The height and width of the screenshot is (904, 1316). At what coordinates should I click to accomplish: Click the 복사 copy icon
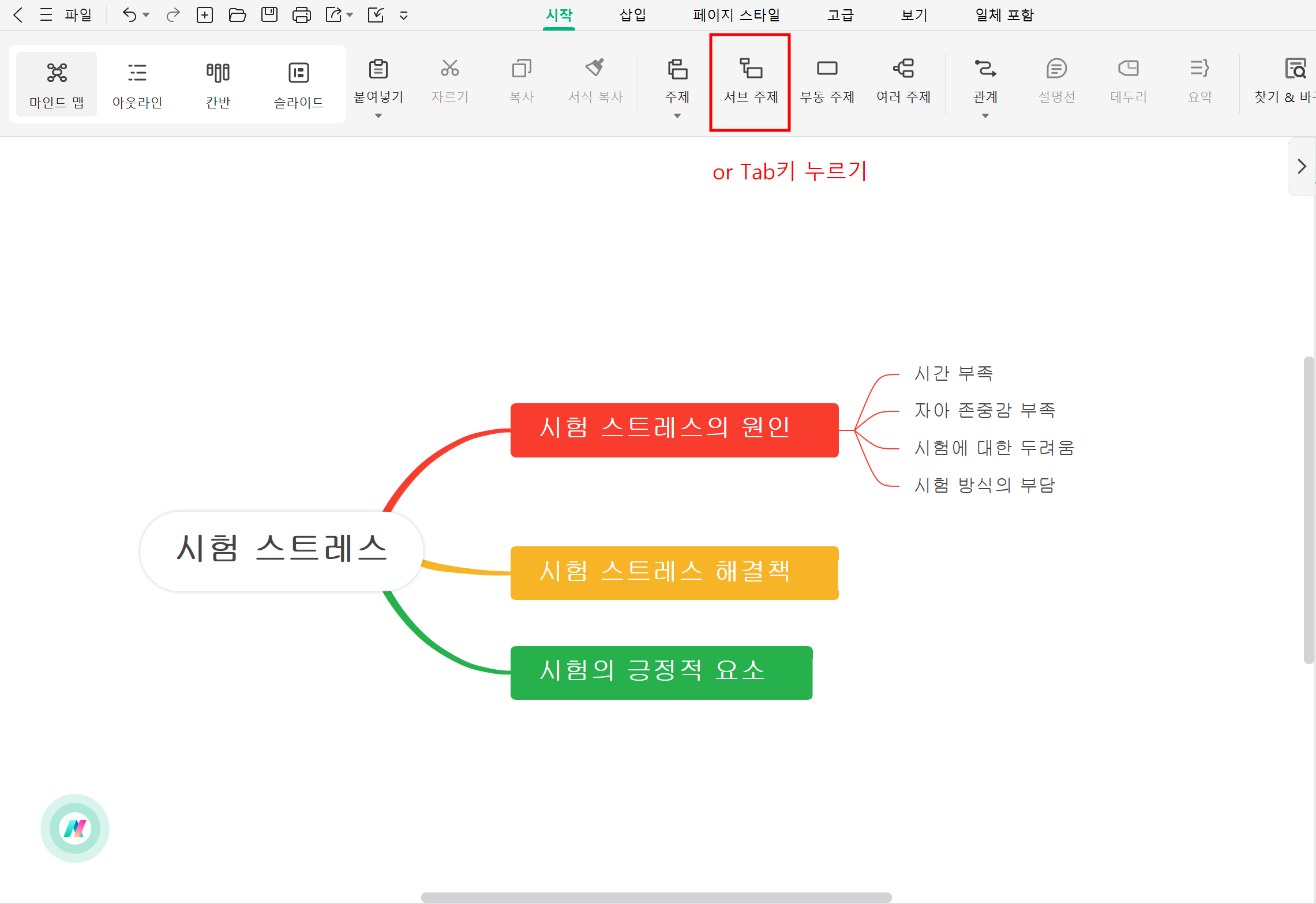[x=522, y=68]
